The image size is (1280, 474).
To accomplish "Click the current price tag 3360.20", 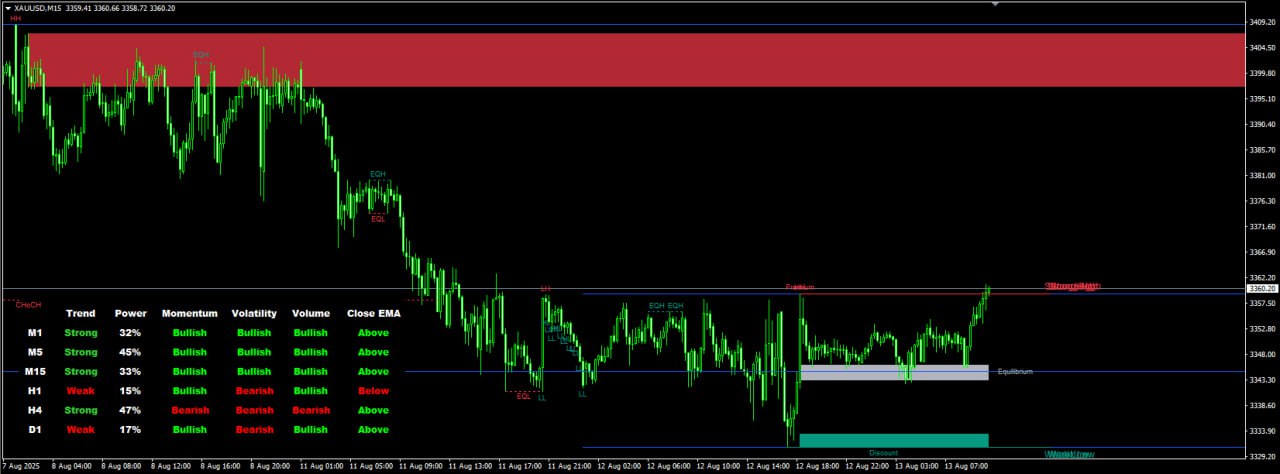I will (1261, 288).
